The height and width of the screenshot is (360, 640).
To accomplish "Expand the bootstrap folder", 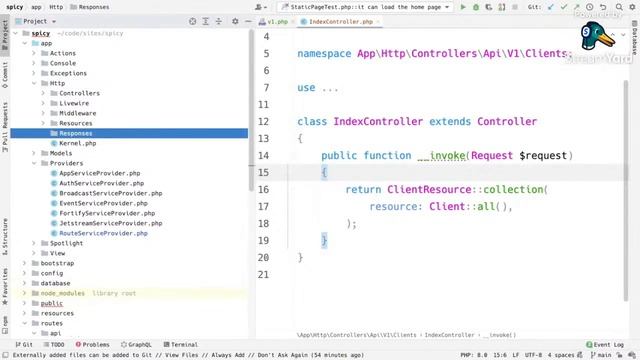I will [24, 263].
